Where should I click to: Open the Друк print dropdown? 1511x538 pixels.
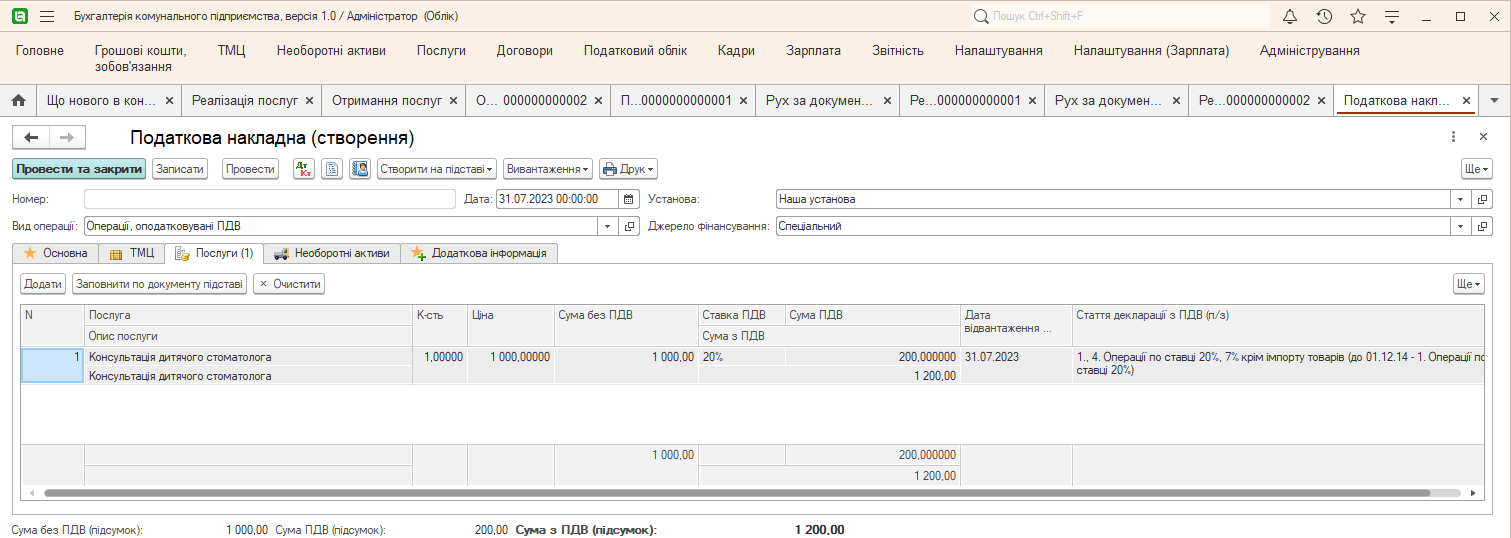[628, 169]
